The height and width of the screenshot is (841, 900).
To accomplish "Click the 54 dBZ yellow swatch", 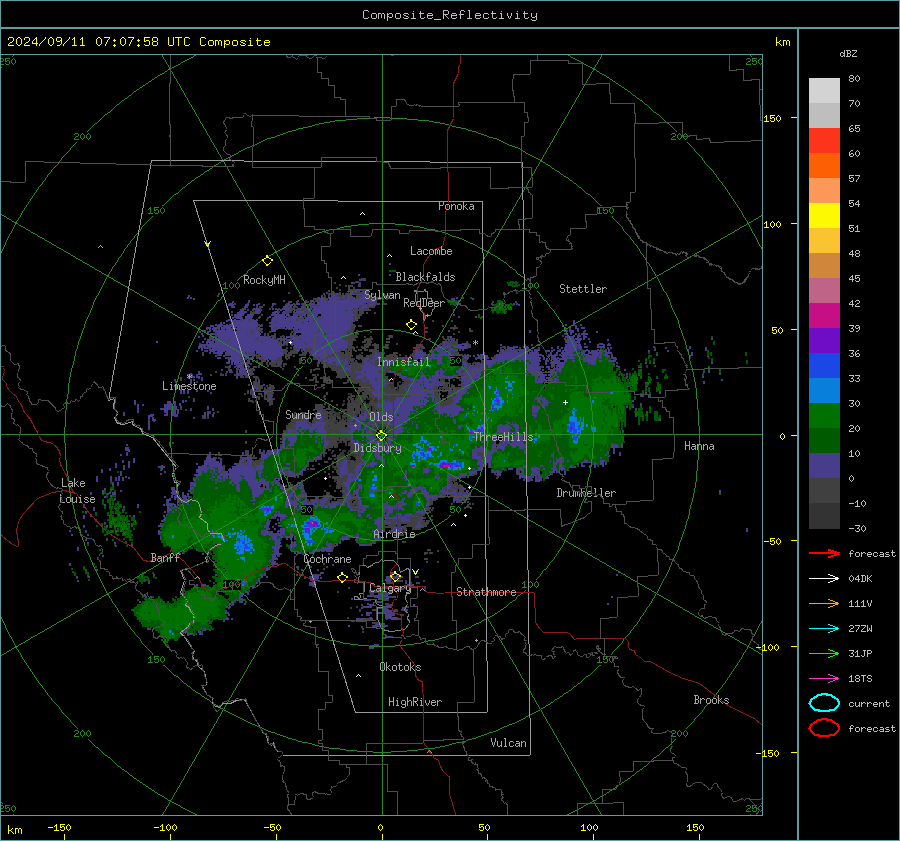I will tap(824, 215).
